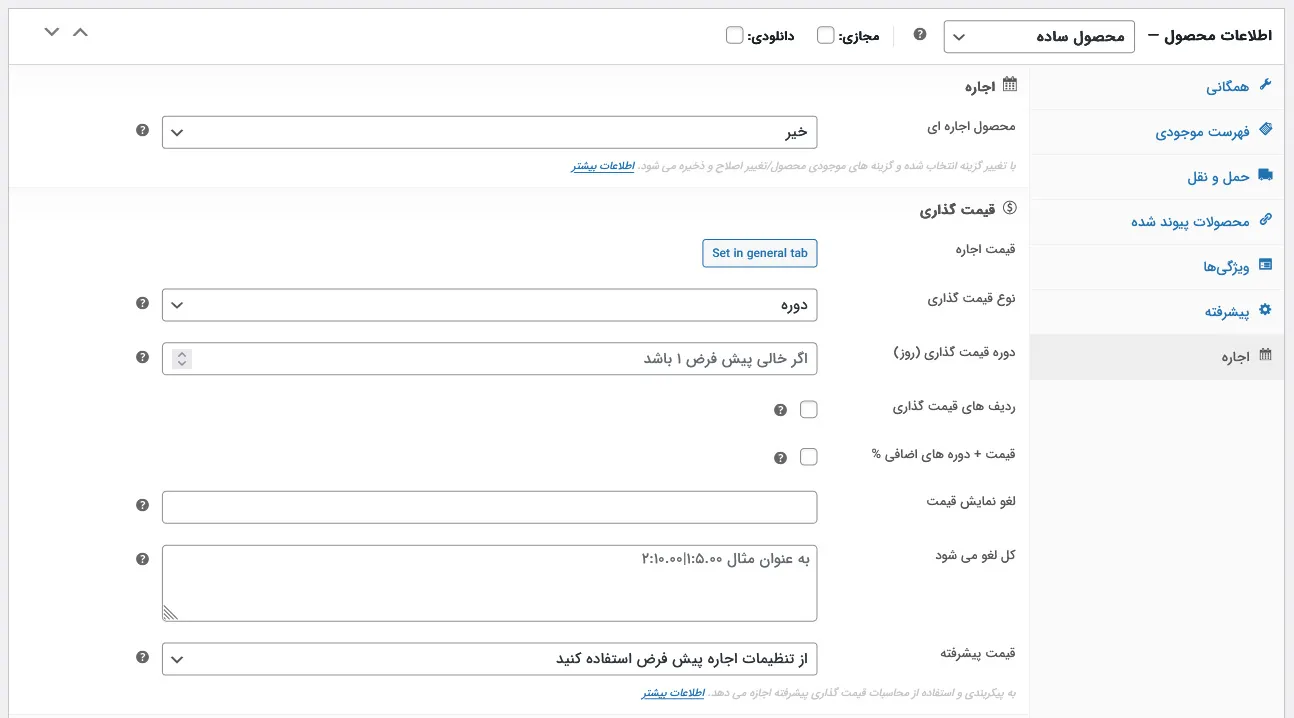Image resolution: width=1294 pixels, height=718 pixels.
Task: Enable the مجازی checkbox
Action: pos(826,36)
